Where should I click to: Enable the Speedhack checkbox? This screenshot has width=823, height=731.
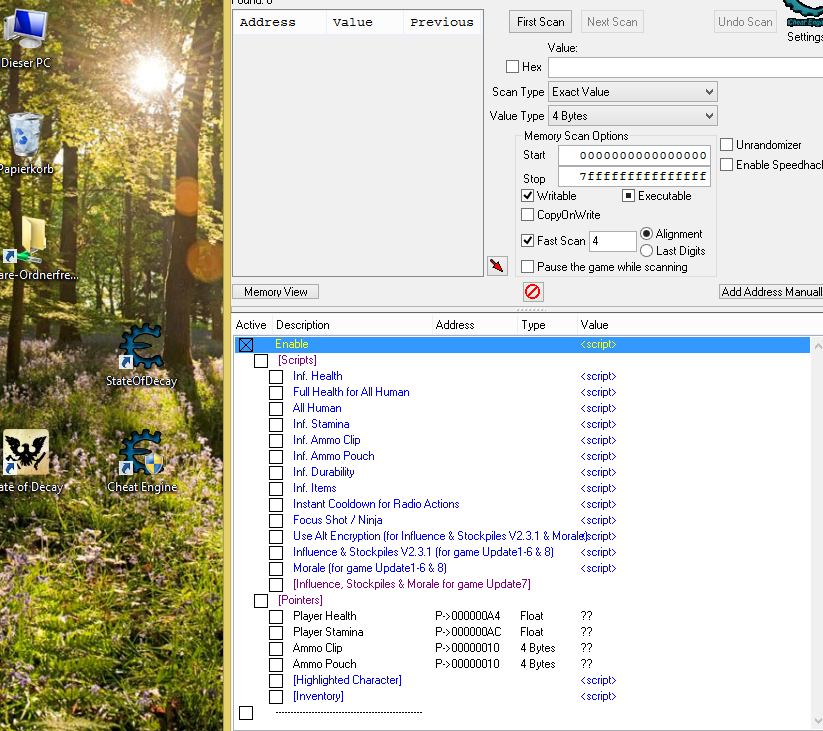tap(726, 165)
